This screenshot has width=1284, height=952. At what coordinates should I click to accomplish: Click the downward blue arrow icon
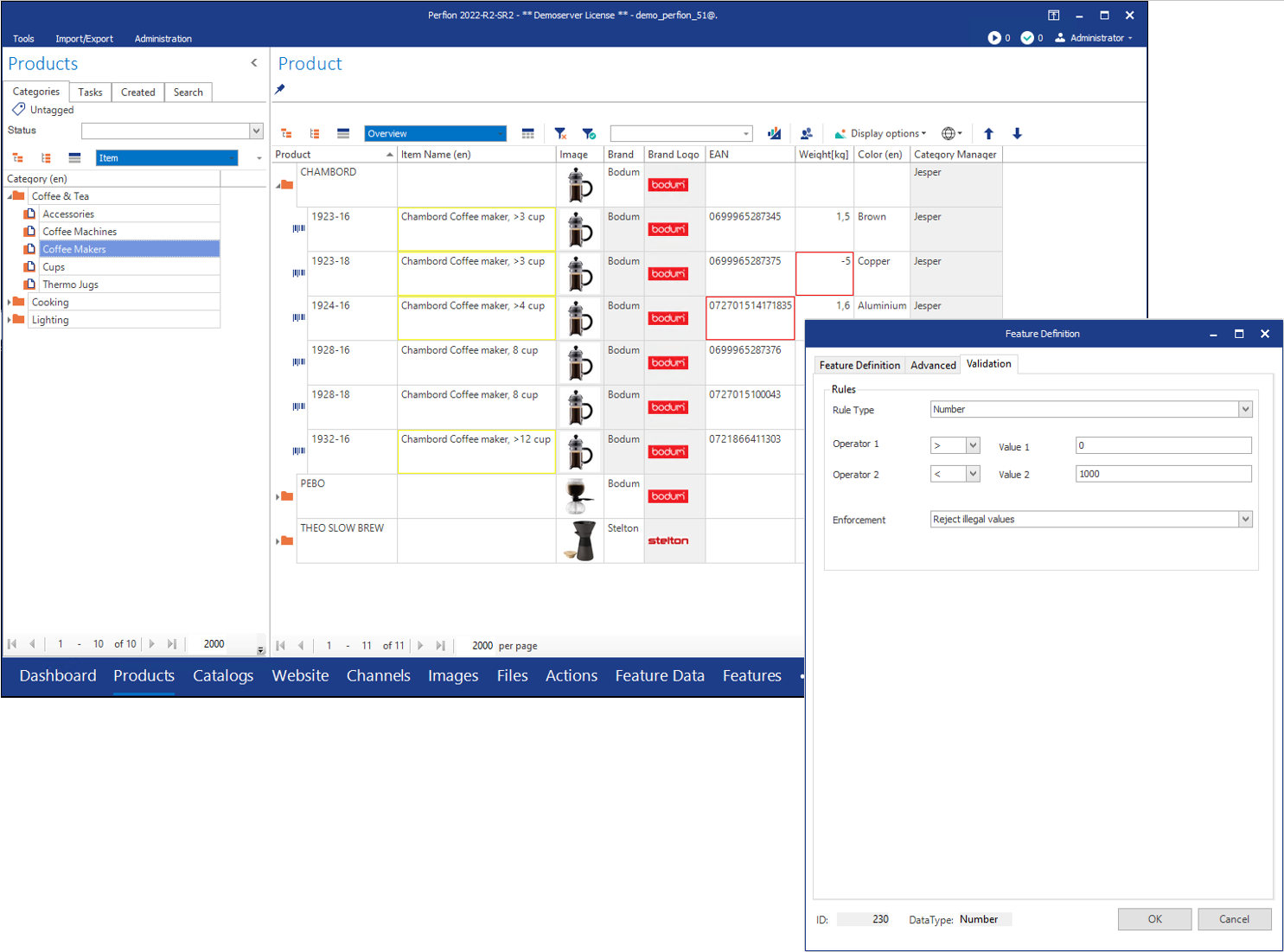(x=1017, y=133)
